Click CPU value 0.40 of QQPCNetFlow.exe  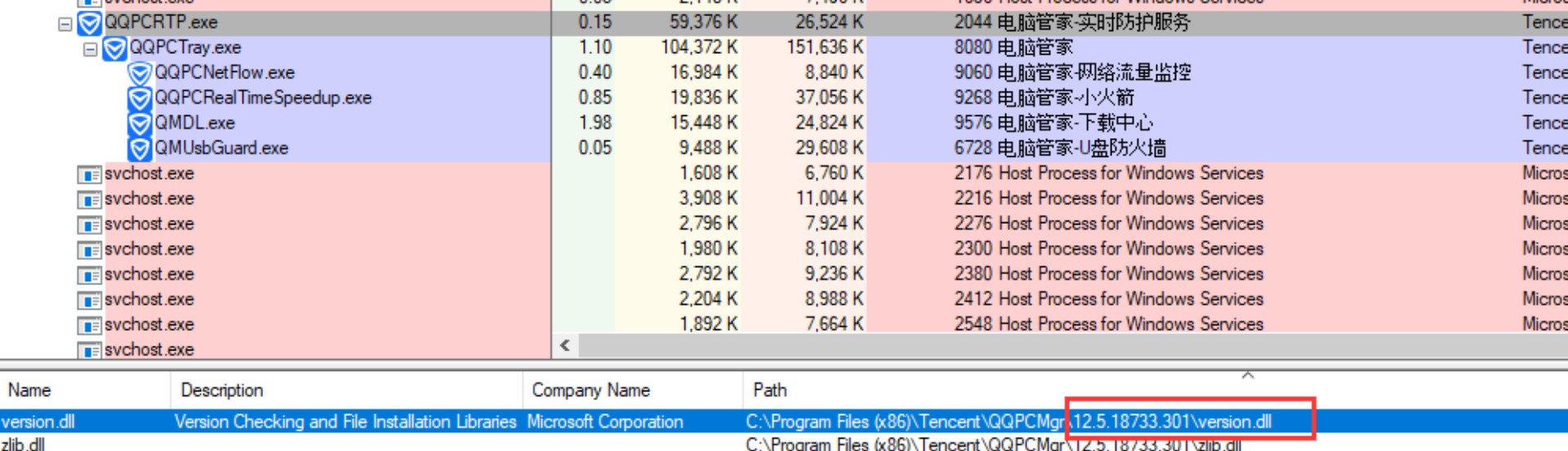coord(595,73)
